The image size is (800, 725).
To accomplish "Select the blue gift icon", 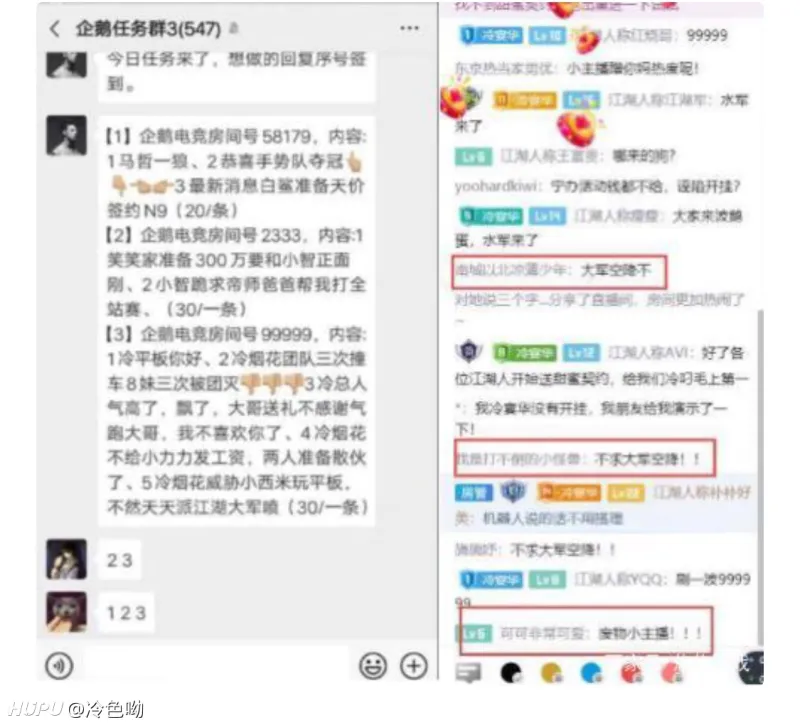I will click(592, 673).
